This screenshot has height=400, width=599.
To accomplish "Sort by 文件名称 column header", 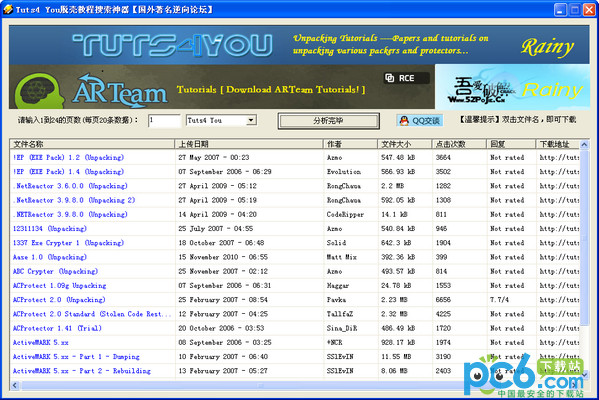I will pos(92,144).
